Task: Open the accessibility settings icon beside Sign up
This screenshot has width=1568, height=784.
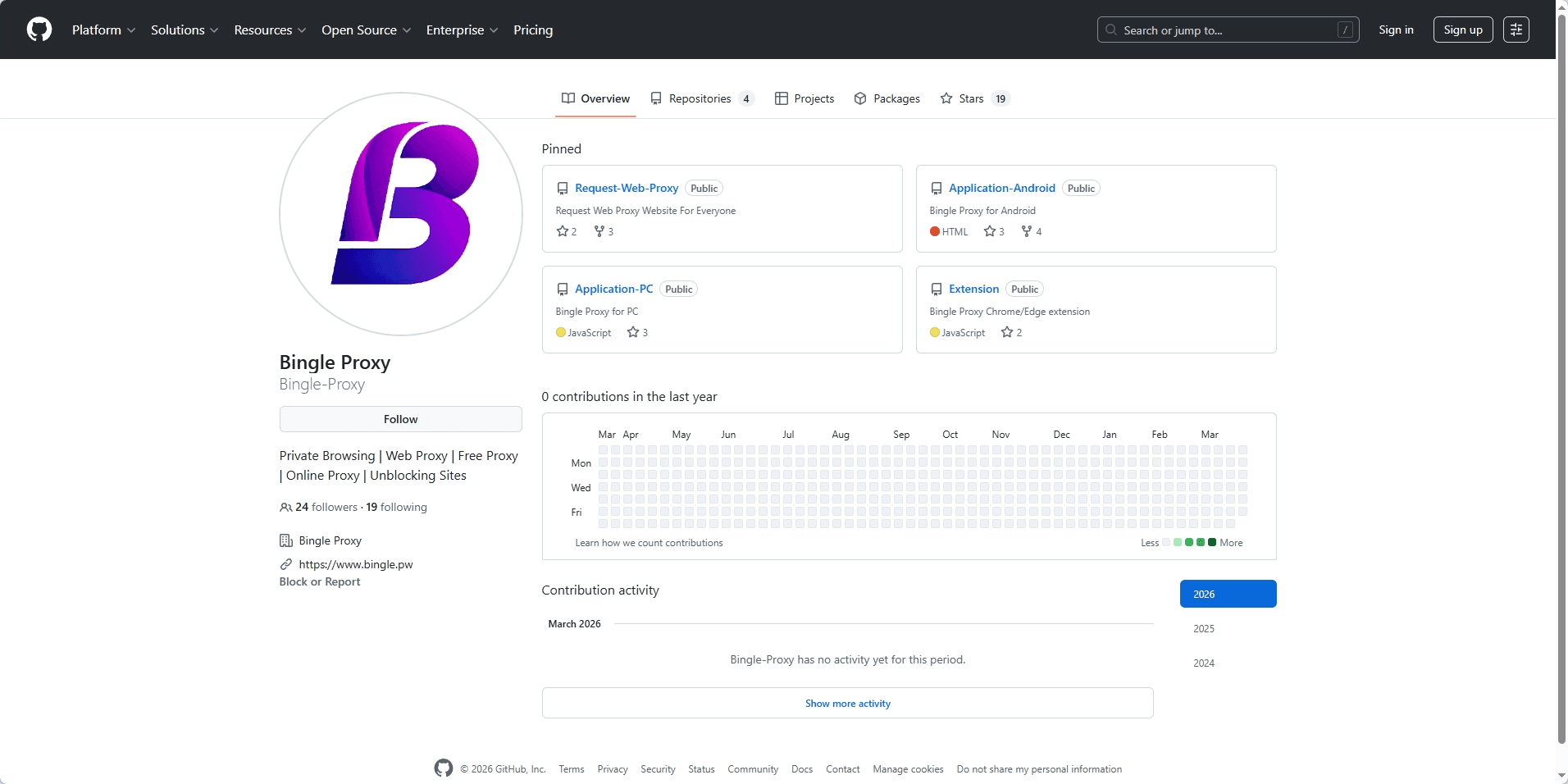Action: (x=1516, y=30)
